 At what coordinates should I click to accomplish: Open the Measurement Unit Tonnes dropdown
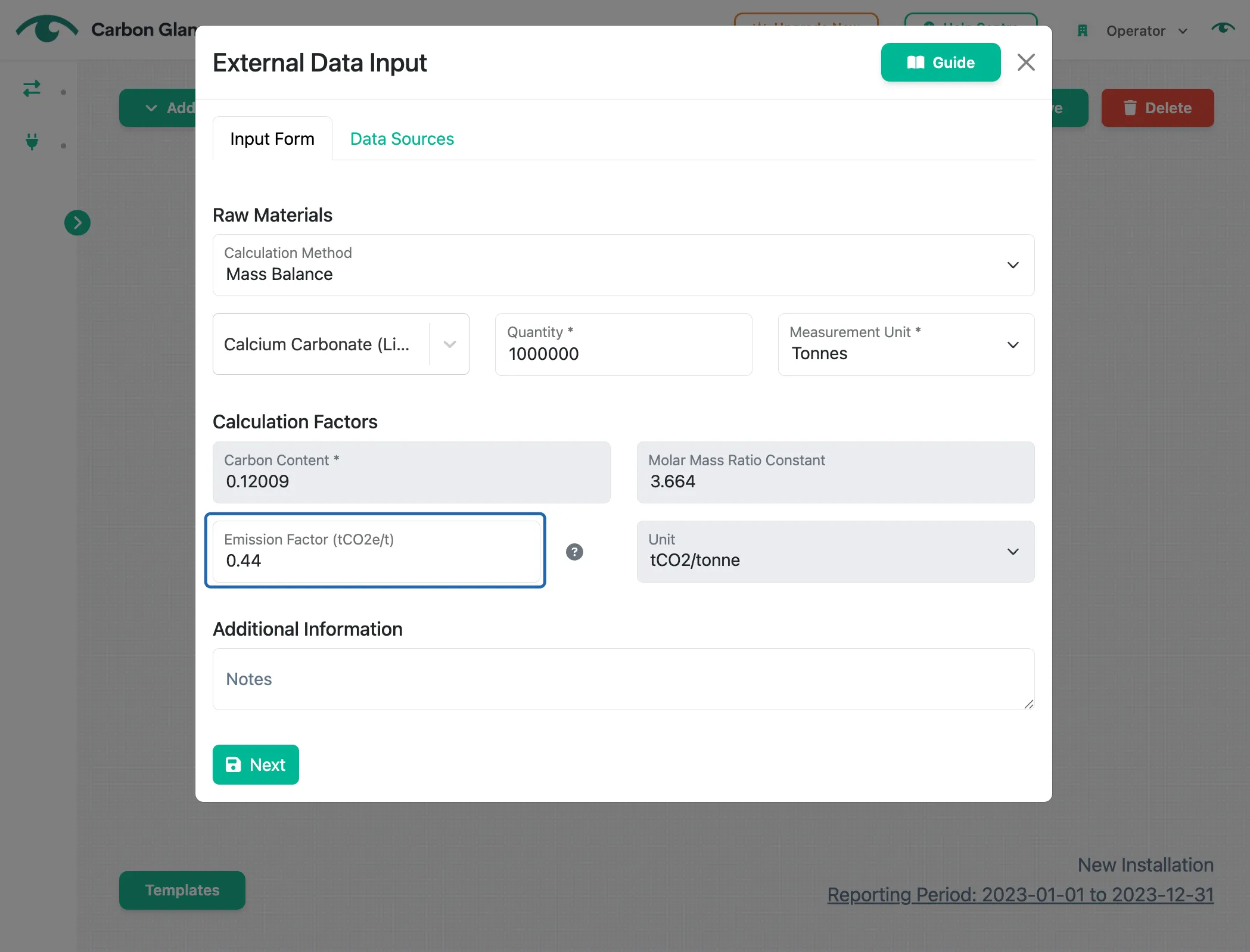coord(906,344)
